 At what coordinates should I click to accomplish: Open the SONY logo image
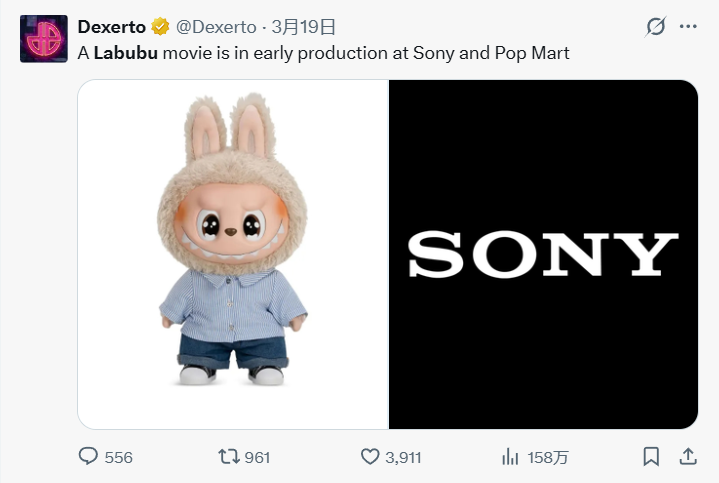tap(543, 255)
